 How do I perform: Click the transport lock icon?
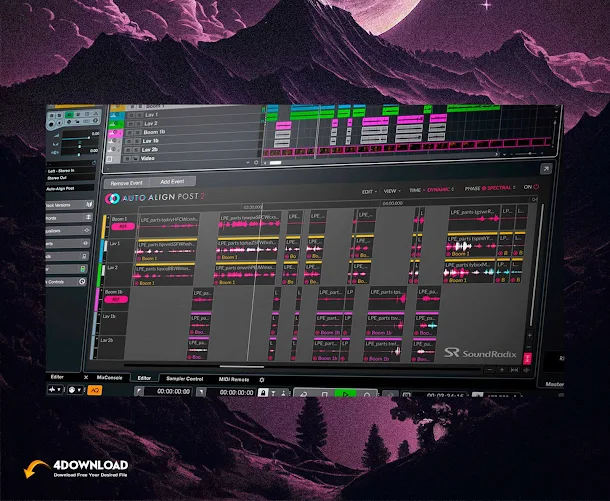(x=263, y=393)
